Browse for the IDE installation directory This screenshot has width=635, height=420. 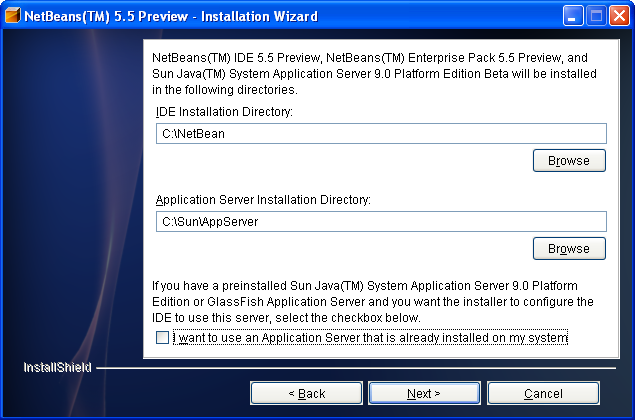569,161
